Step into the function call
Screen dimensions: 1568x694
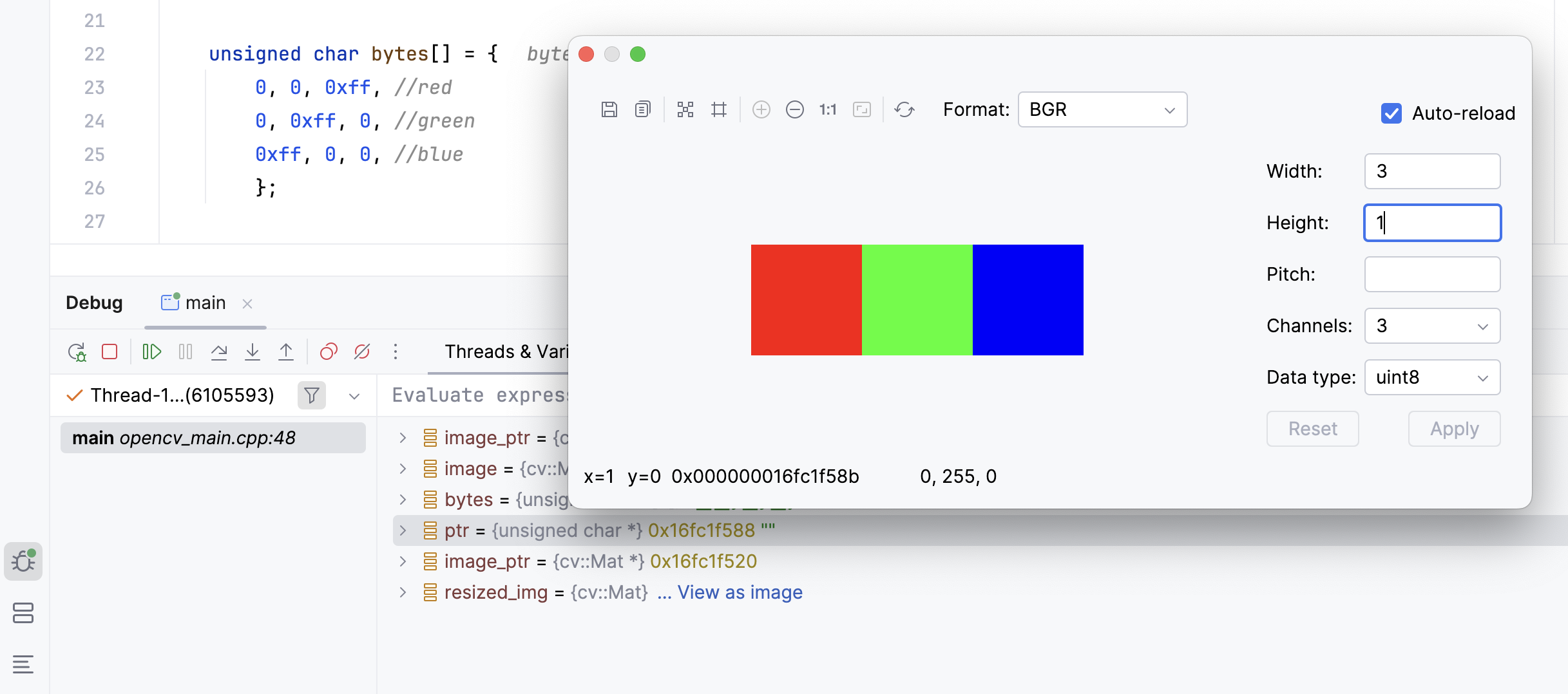253,352
